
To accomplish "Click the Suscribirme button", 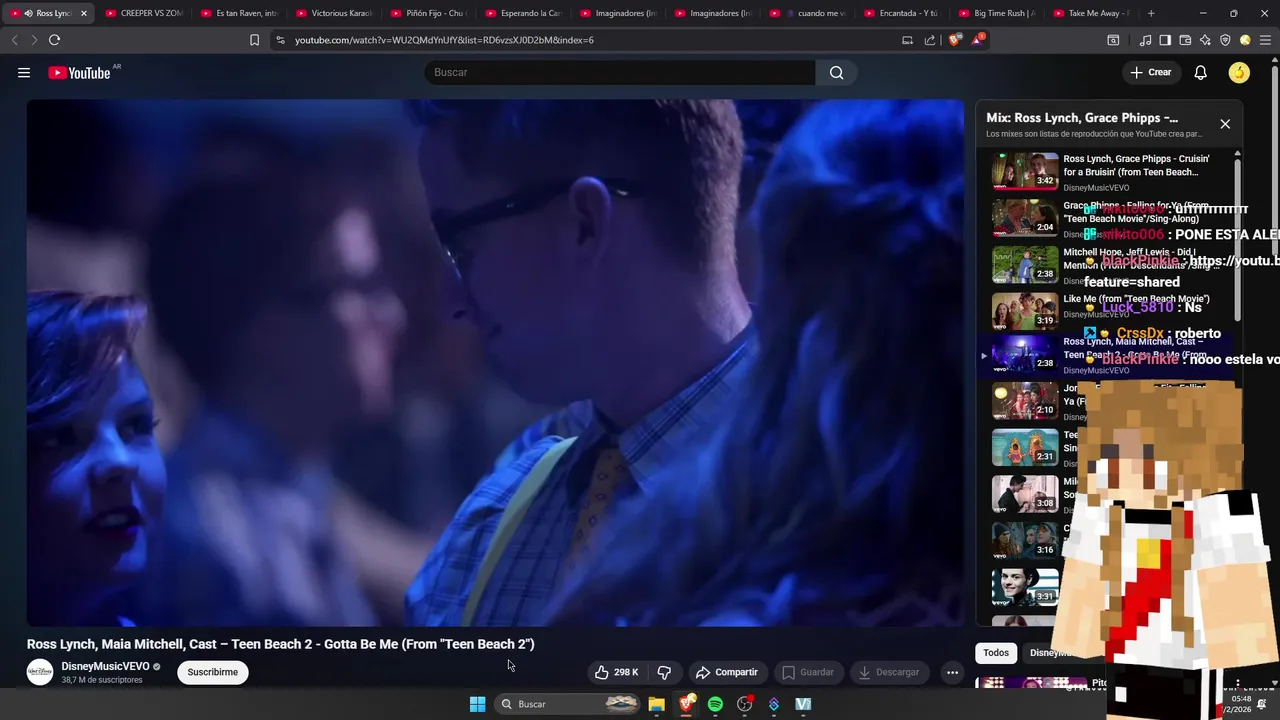I will click(x=212, y=672).
